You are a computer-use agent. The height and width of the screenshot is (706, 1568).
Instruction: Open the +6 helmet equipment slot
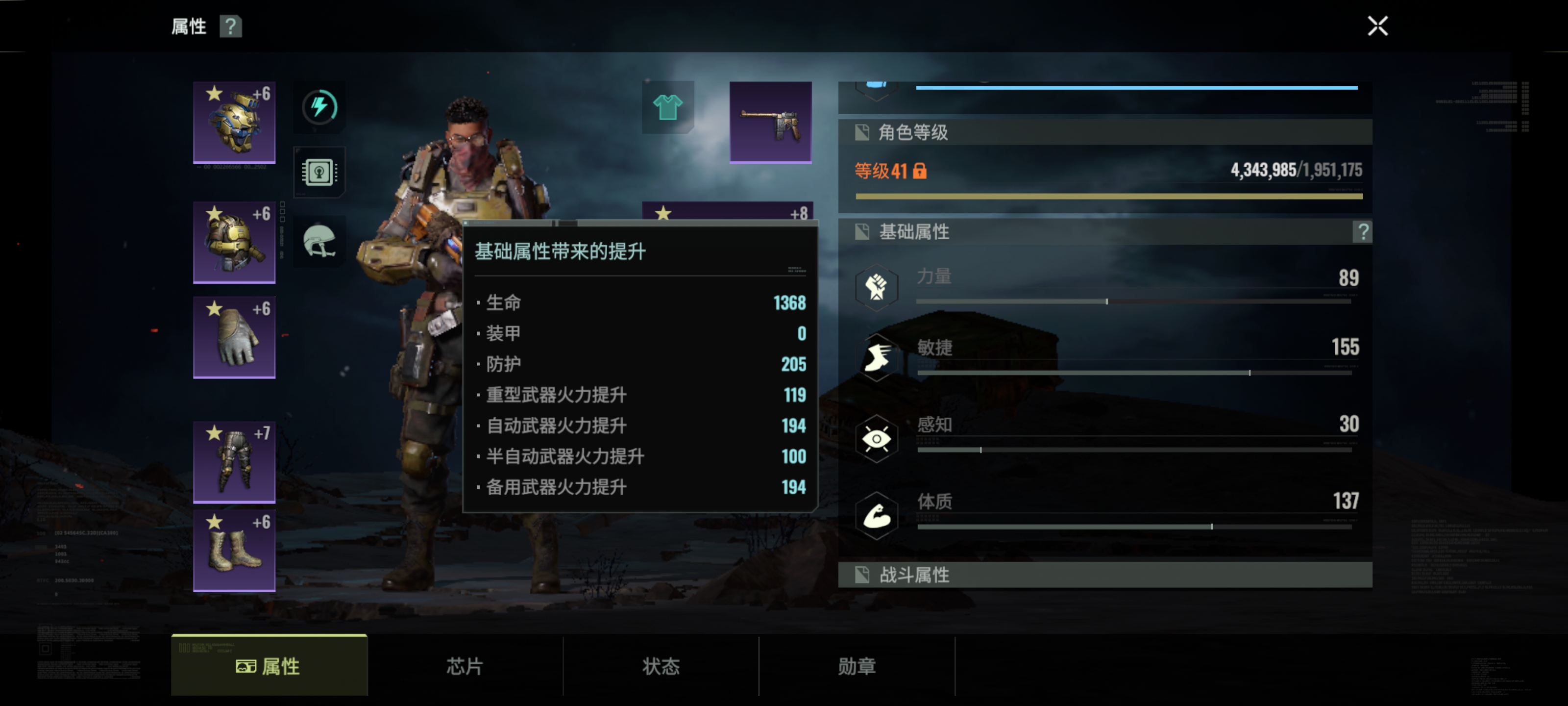click(x=234, y=123)
